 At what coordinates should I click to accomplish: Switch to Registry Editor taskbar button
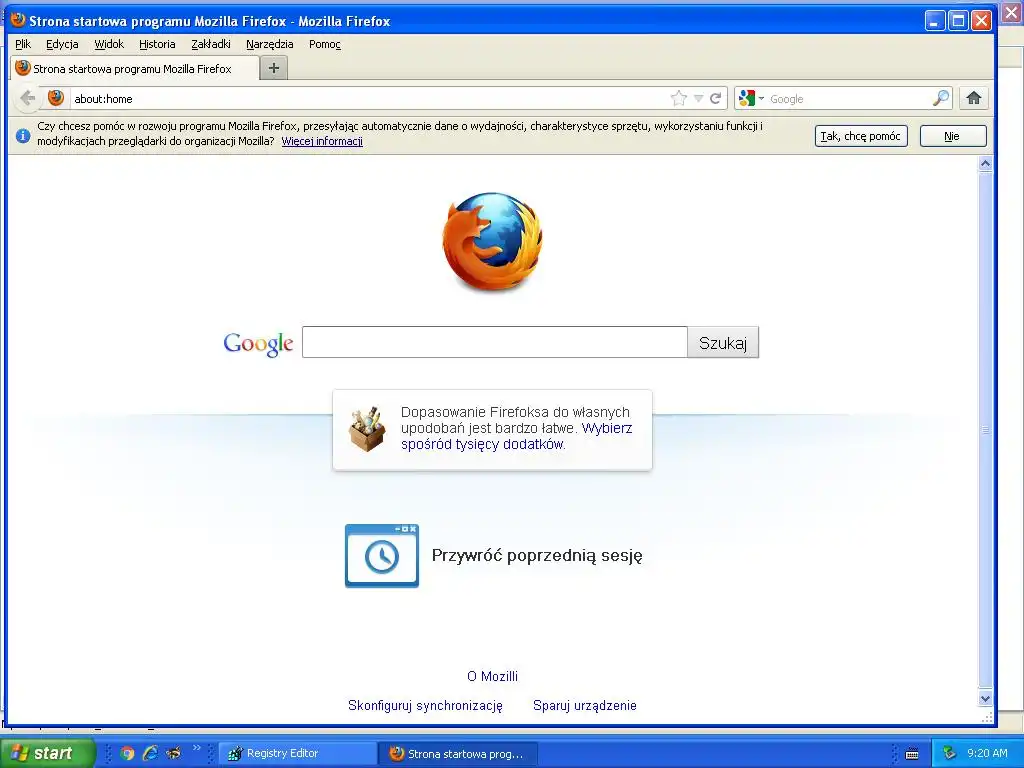pos(298,754)
